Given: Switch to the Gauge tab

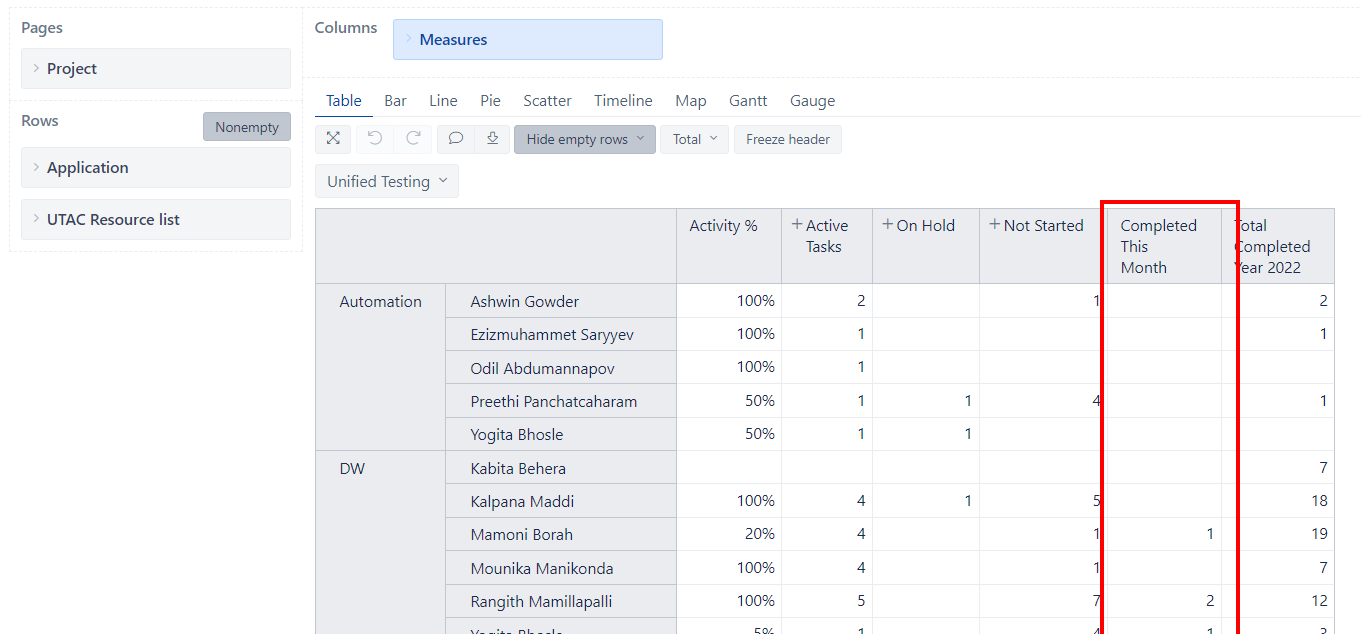Looking at the screenshot, I should [x=812, y=101].
